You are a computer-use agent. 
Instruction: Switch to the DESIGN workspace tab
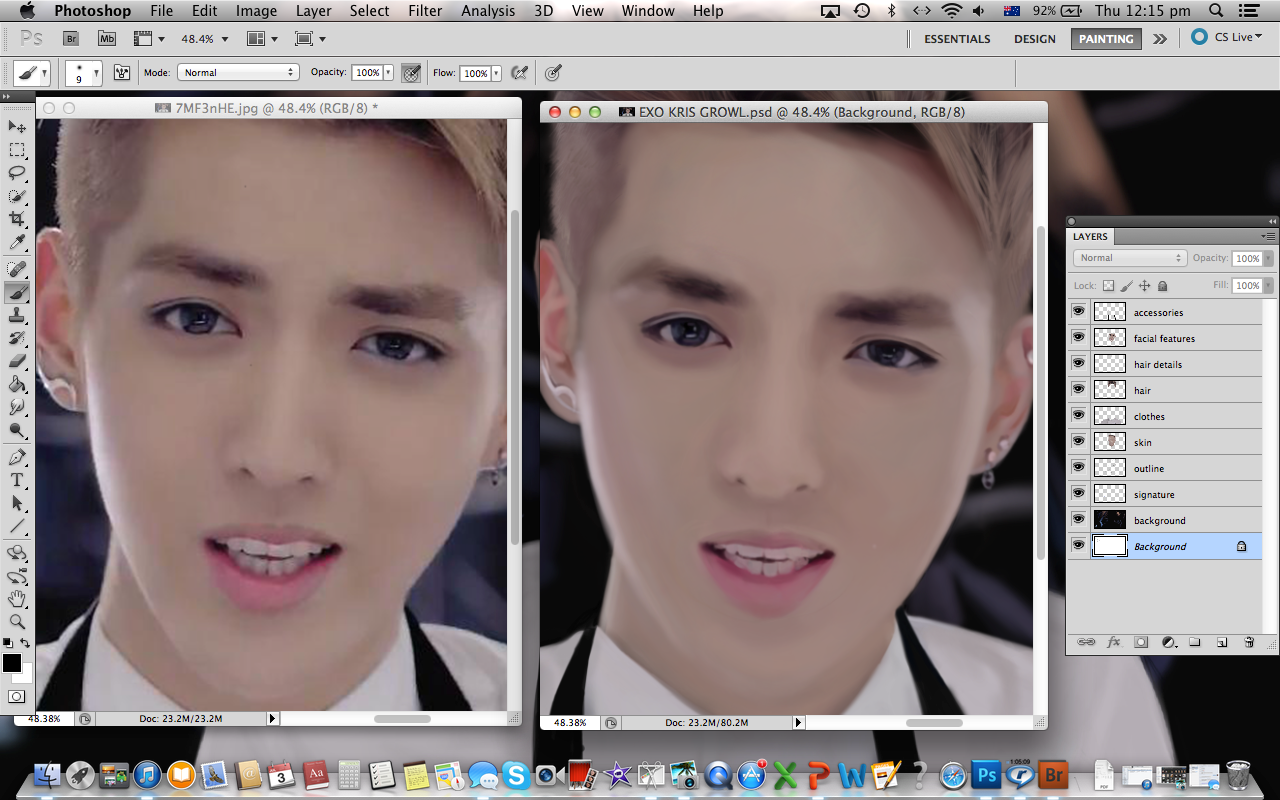pos(1034,38)
